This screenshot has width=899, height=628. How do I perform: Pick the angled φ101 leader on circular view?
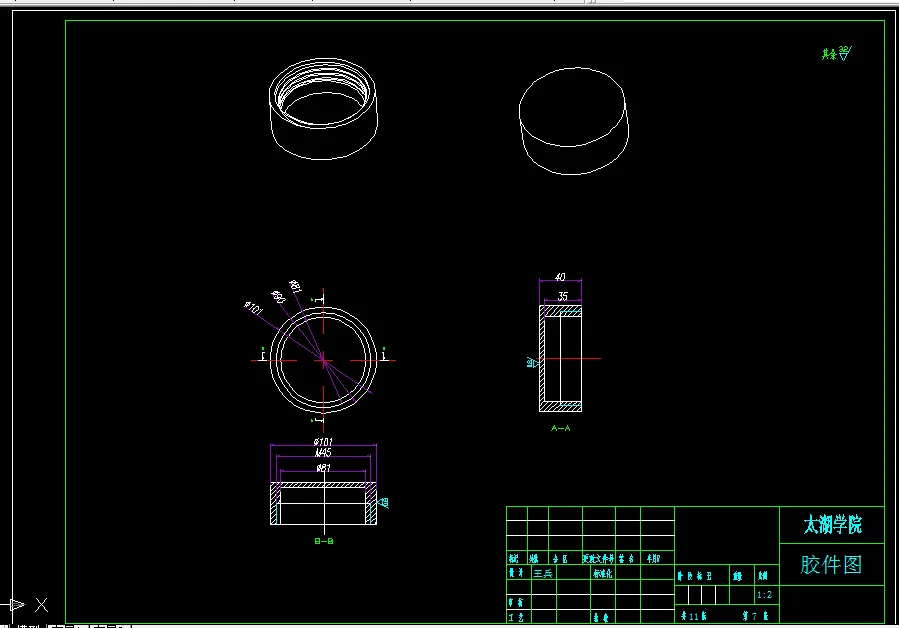(253, 308)
